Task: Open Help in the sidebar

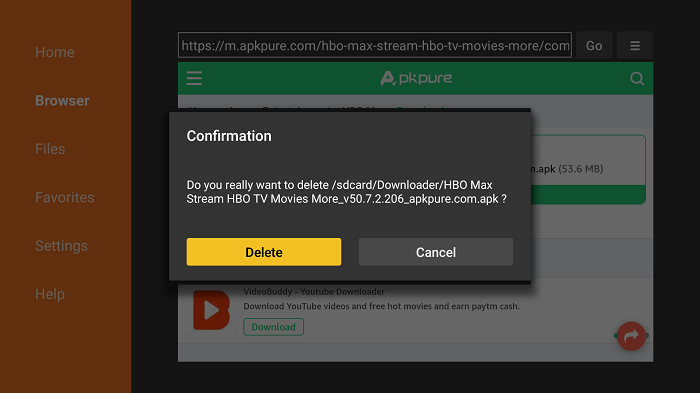Action: pyautogui.click(x=50, y=294)
